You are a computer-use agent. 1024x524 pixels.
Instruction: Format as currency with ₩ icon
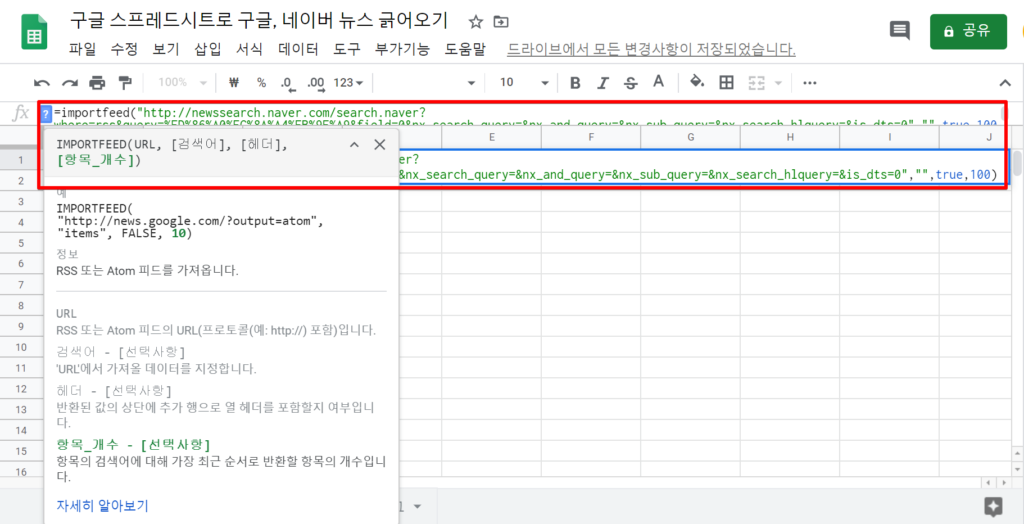[x=234, y=83]
